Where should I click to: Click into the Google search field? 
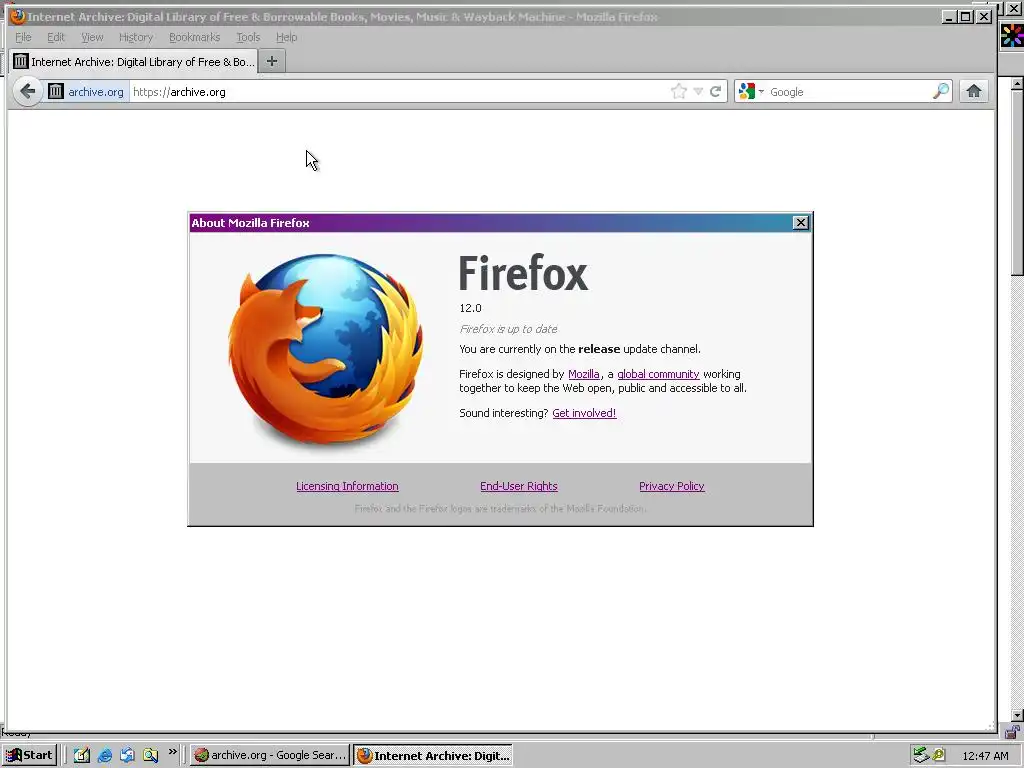pyautogui.click(x=849, y=91)
